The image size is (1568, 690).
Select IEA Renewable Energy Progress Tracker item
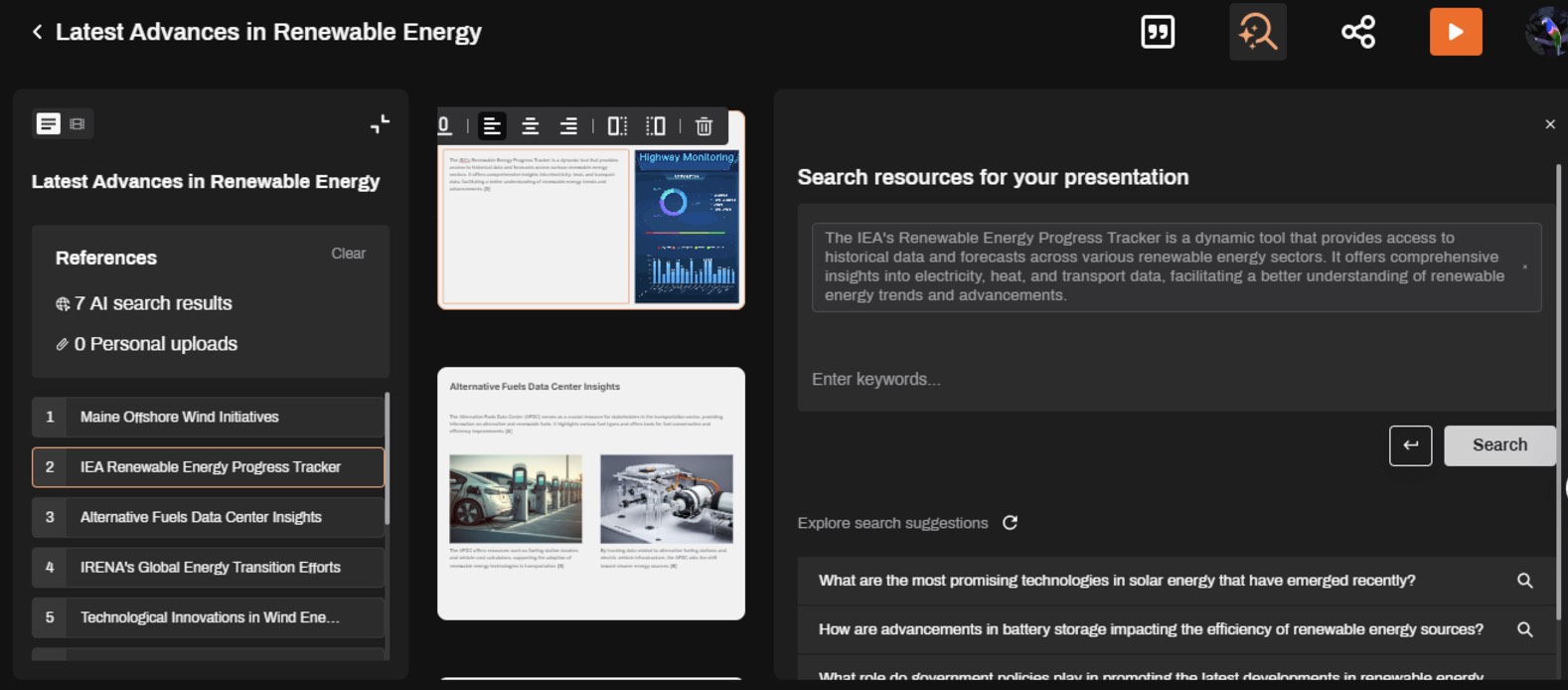tap(208, 467)
